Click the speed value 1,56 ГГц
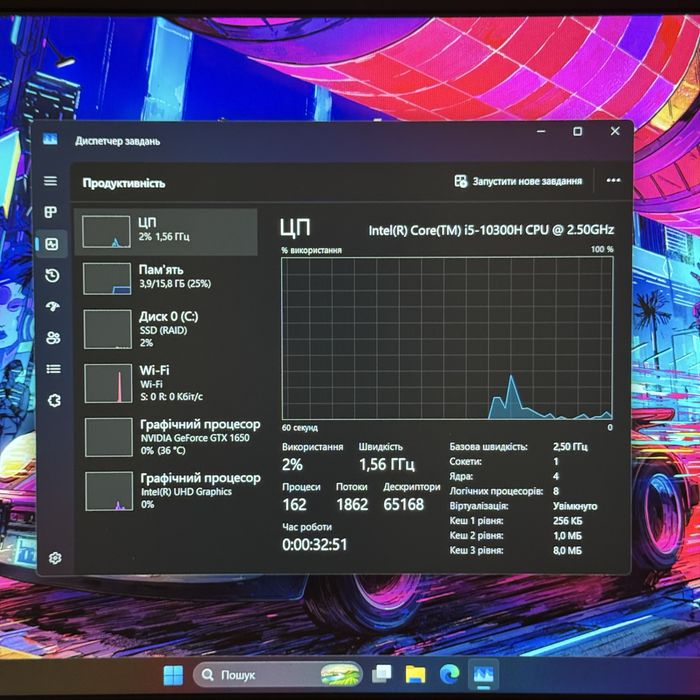Screen dimensions: 700x700 387,465
